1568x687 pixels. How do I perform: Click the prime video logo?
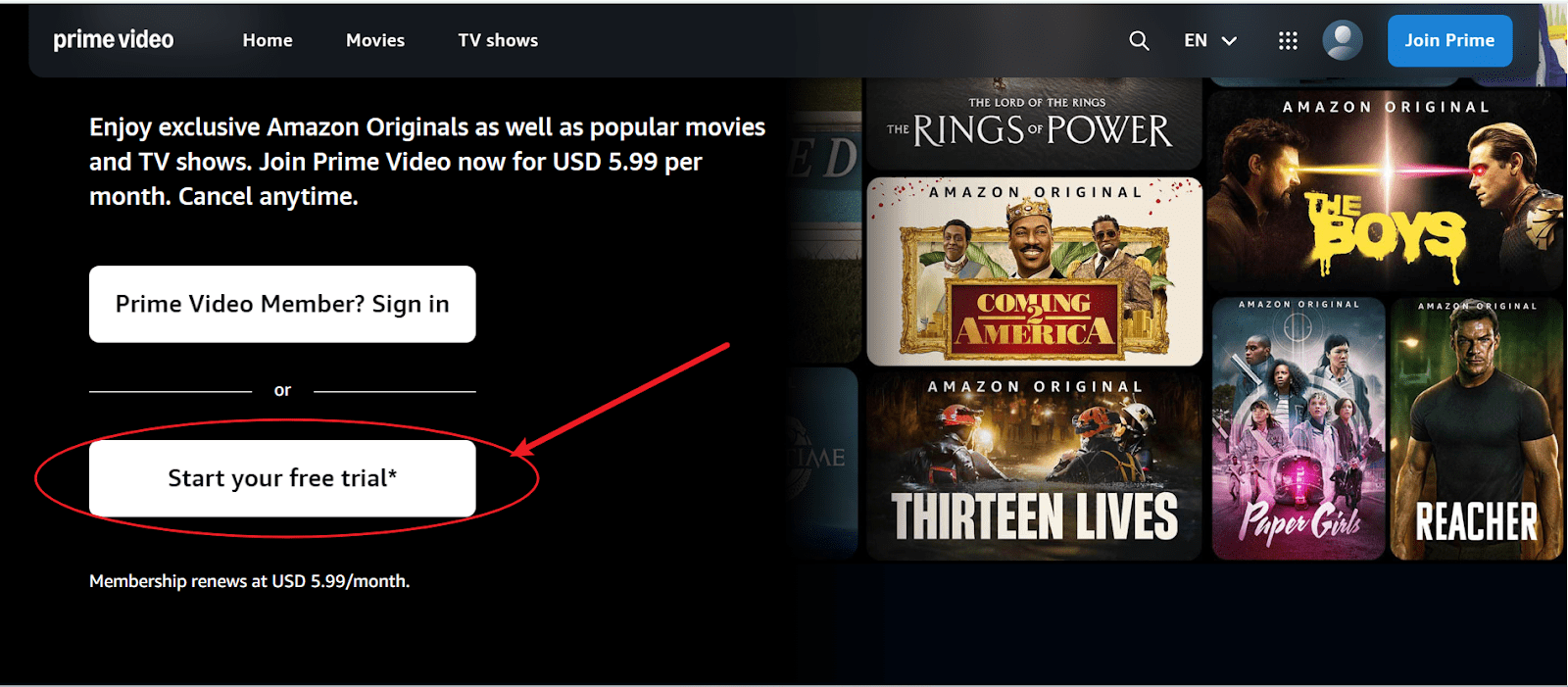(113, 40)
